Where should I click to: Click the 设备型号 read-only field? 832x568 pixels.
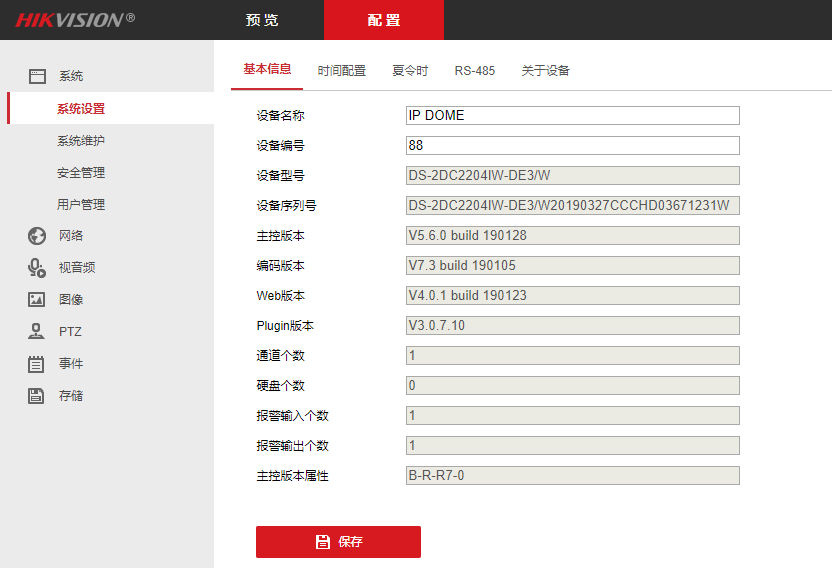point(573,175)
